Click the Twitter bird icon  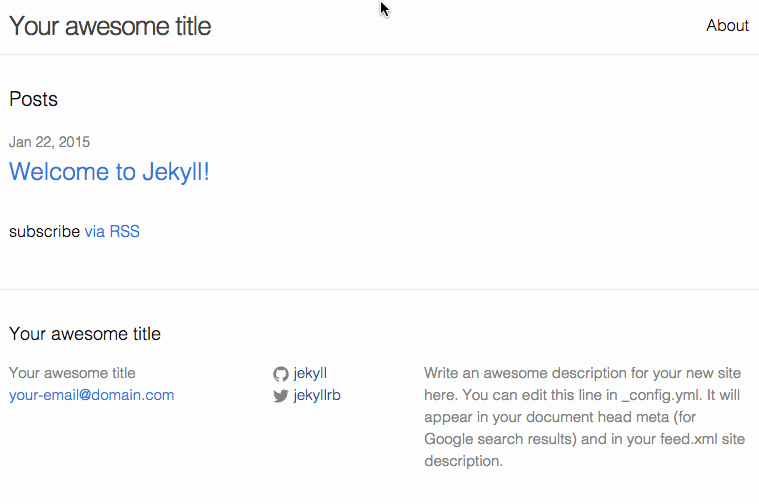coord(280,396)
